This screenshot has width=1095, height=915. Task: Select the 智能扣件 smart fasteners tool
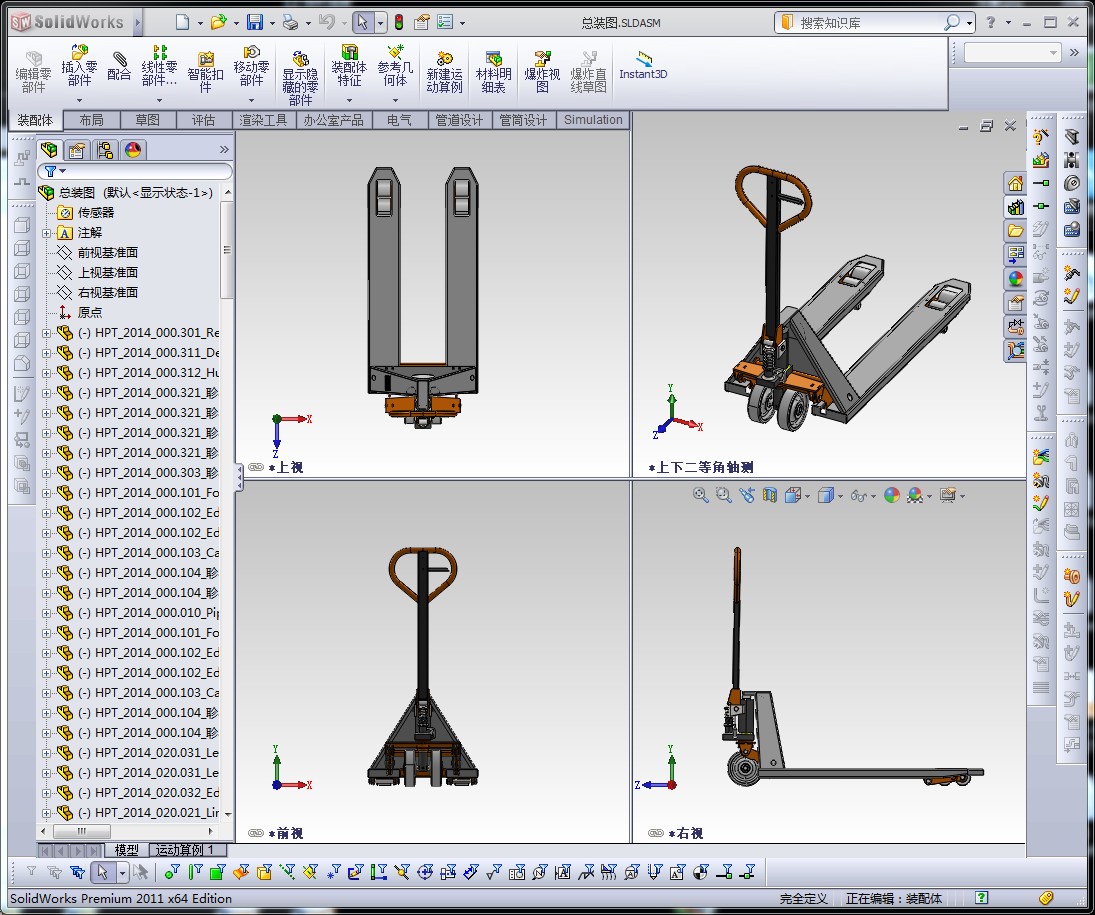[205, 66]
